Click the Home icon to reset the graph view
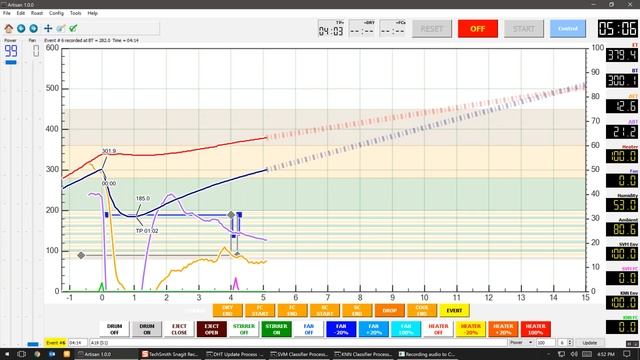Image resolution: width=640 pixels, height=360 pixels. [9, 28]
